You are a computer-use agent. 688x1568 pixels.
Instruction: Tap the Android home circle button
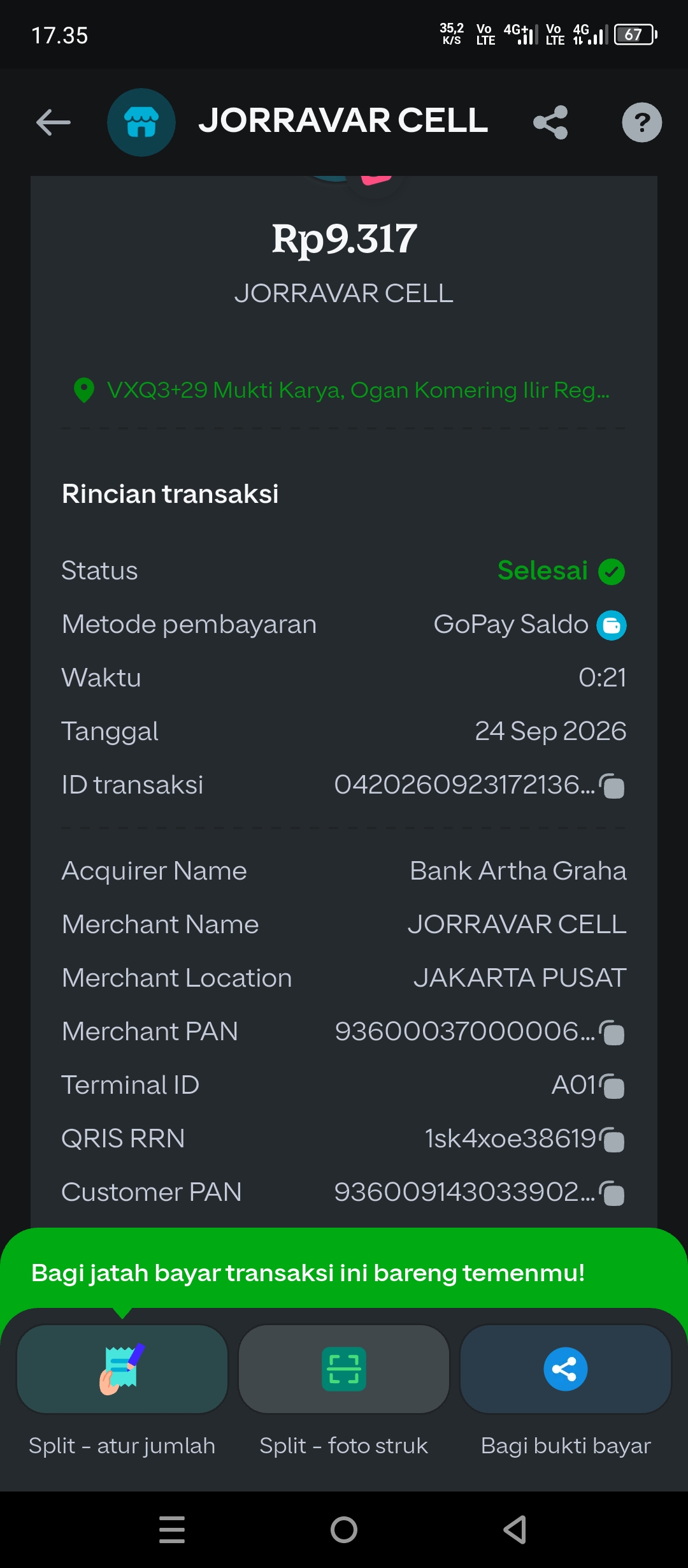point(344,1530)
